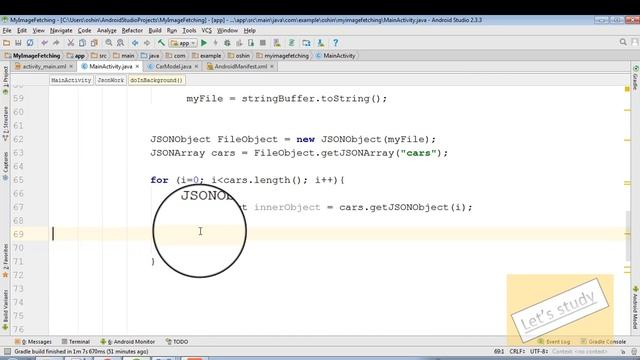Open the VCS menu

click(x=207, y=31)
